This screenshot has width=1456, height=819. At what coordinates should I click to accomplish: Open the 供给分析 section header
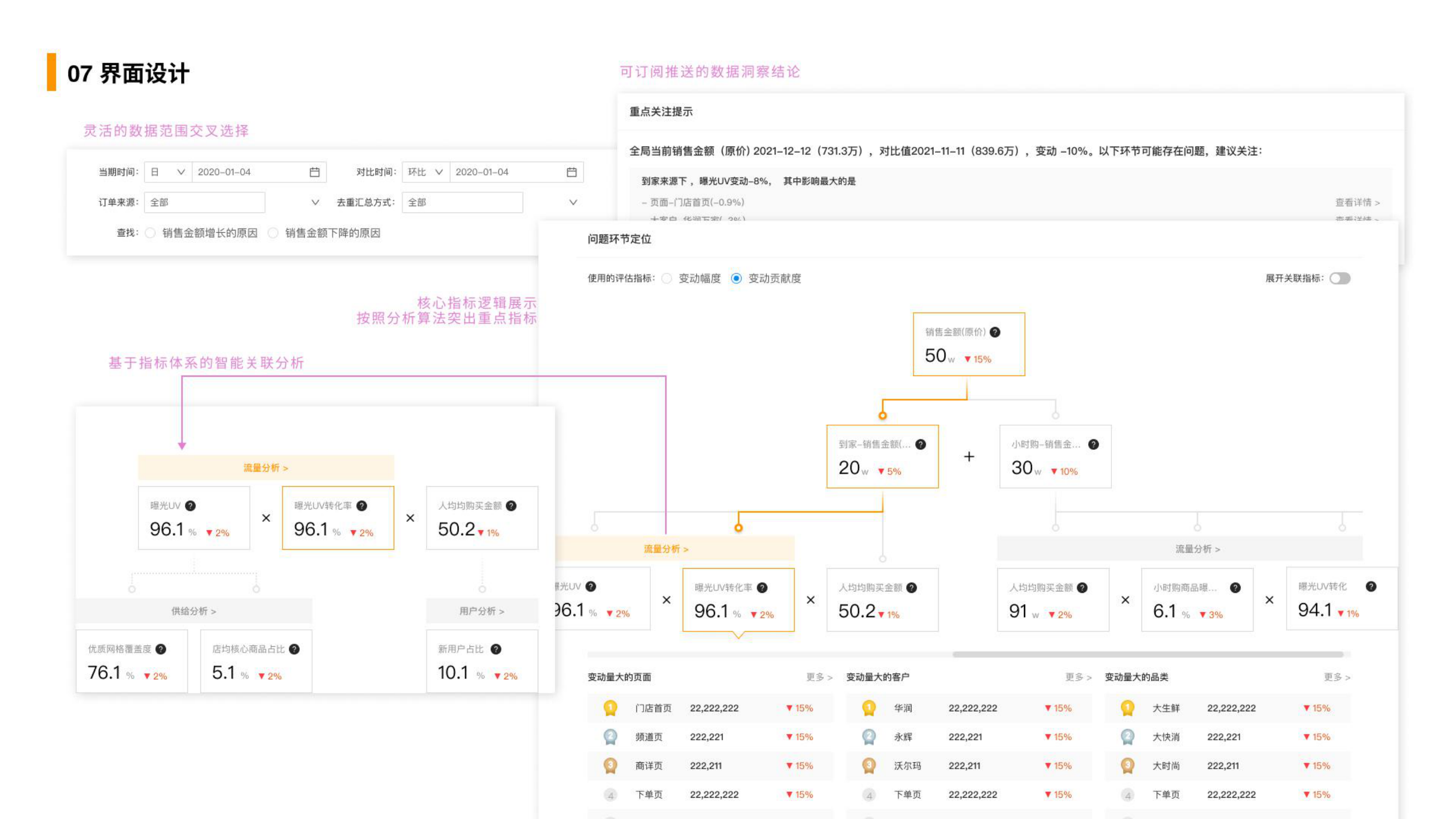click(193, 611)
